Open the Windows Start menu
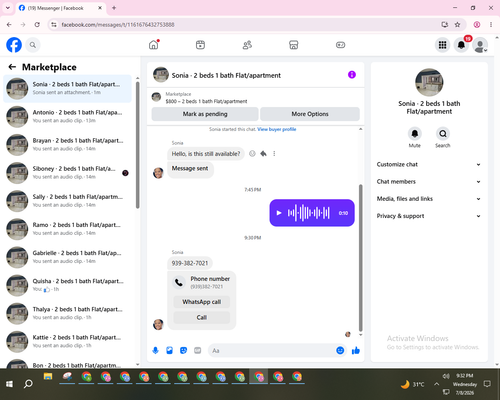 9,384
